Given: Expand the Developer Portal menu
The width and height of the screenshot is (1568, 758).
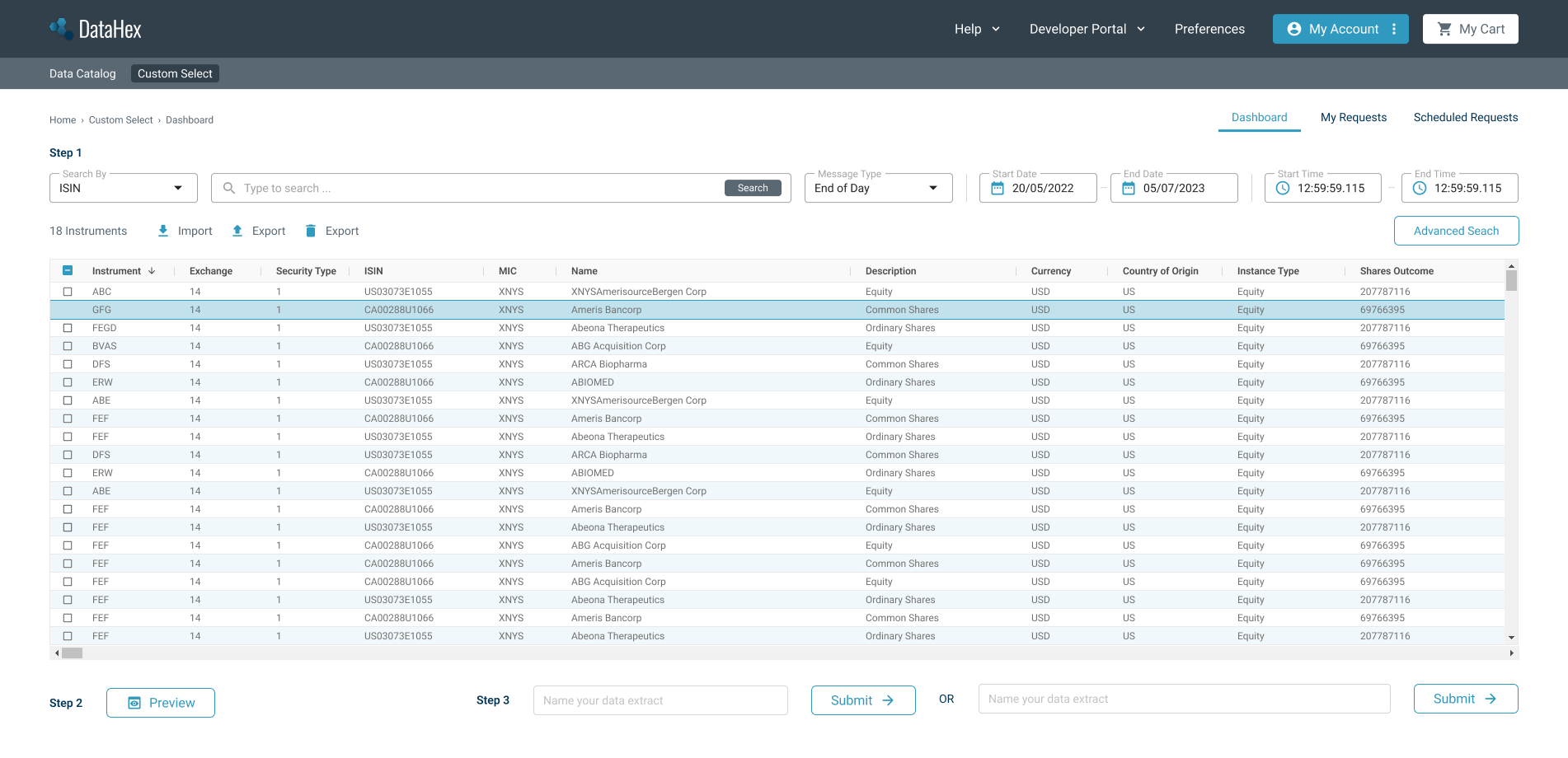Looking at the screenshot, I should (x=1087, y=29).
